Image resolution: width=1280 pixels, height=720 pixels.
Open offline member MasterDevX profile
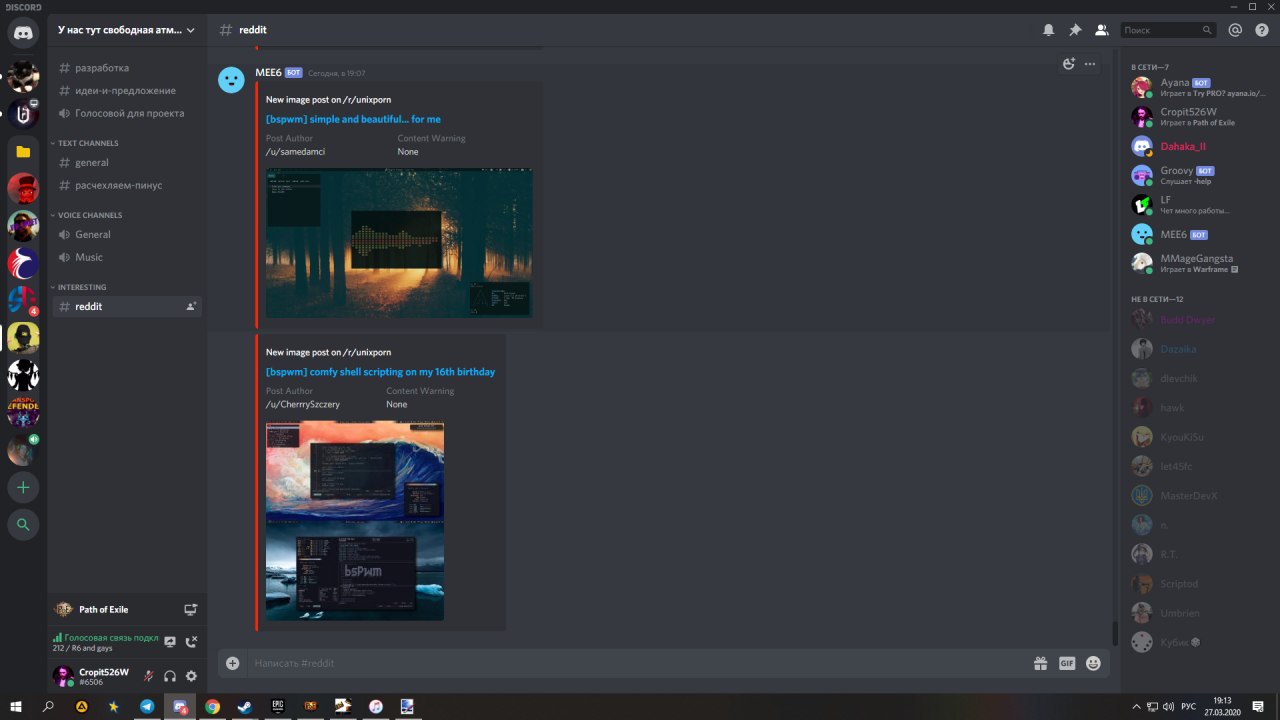pos(1197,495)
